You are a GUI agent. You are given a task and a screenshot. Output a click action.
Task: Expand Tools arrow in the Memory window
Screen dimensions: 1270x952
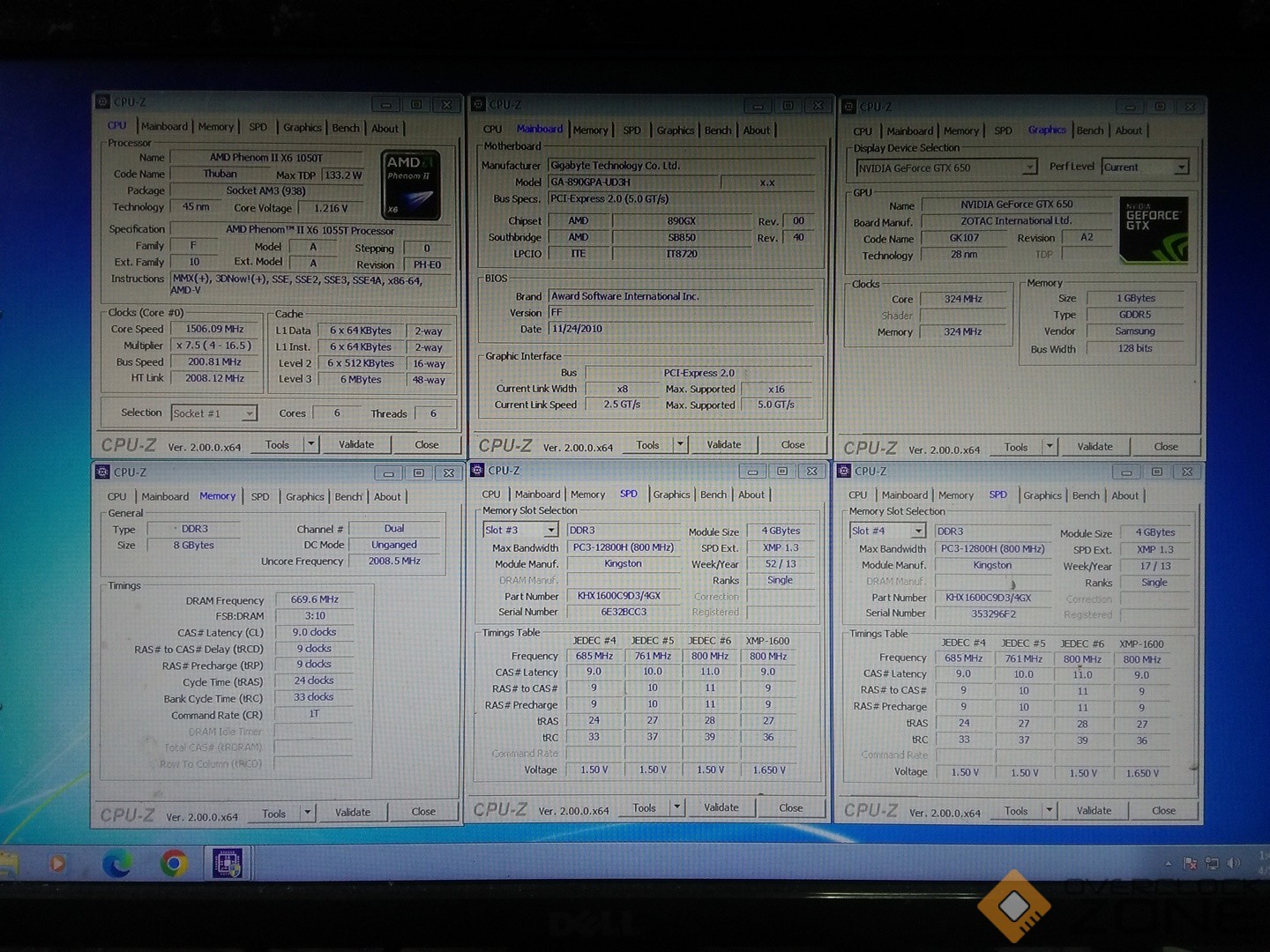[307, 812]
